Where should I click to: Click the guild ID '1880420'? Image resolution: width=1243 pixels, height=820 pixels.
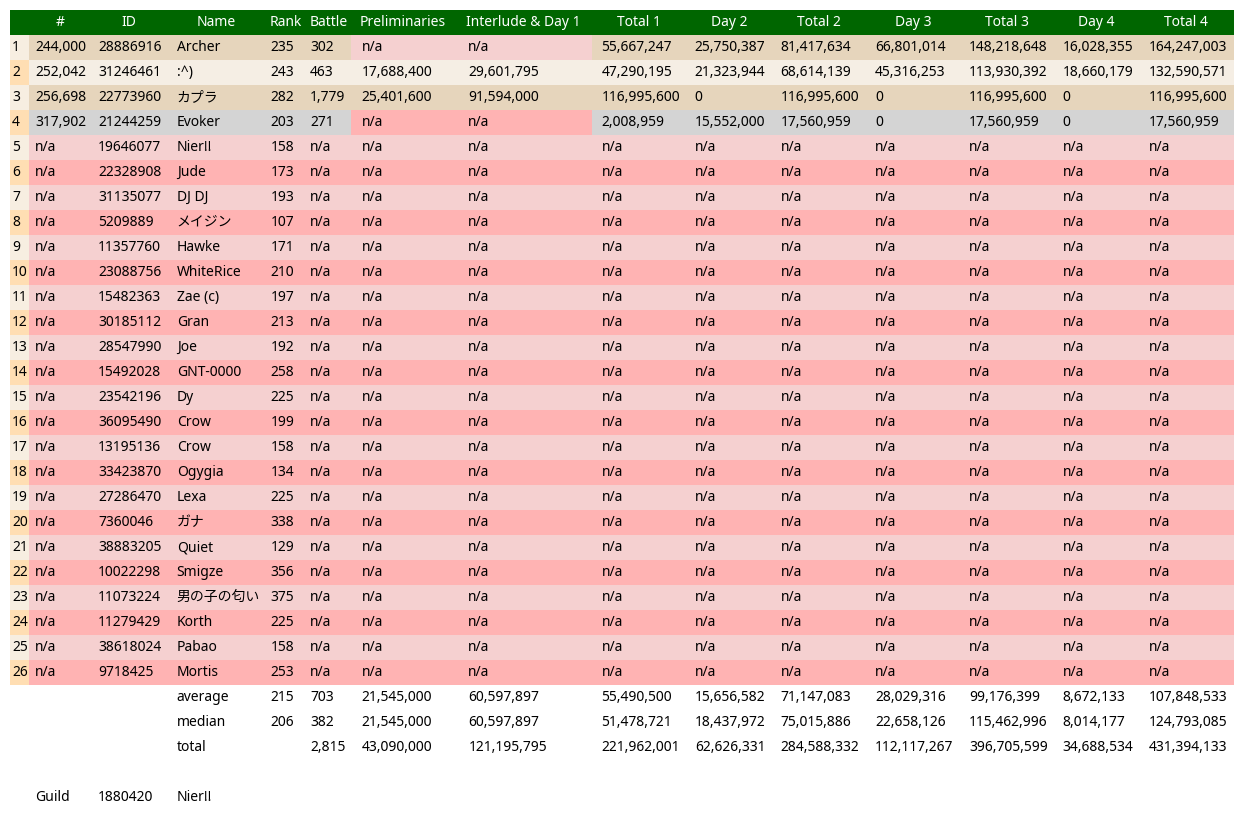(125, 796)
